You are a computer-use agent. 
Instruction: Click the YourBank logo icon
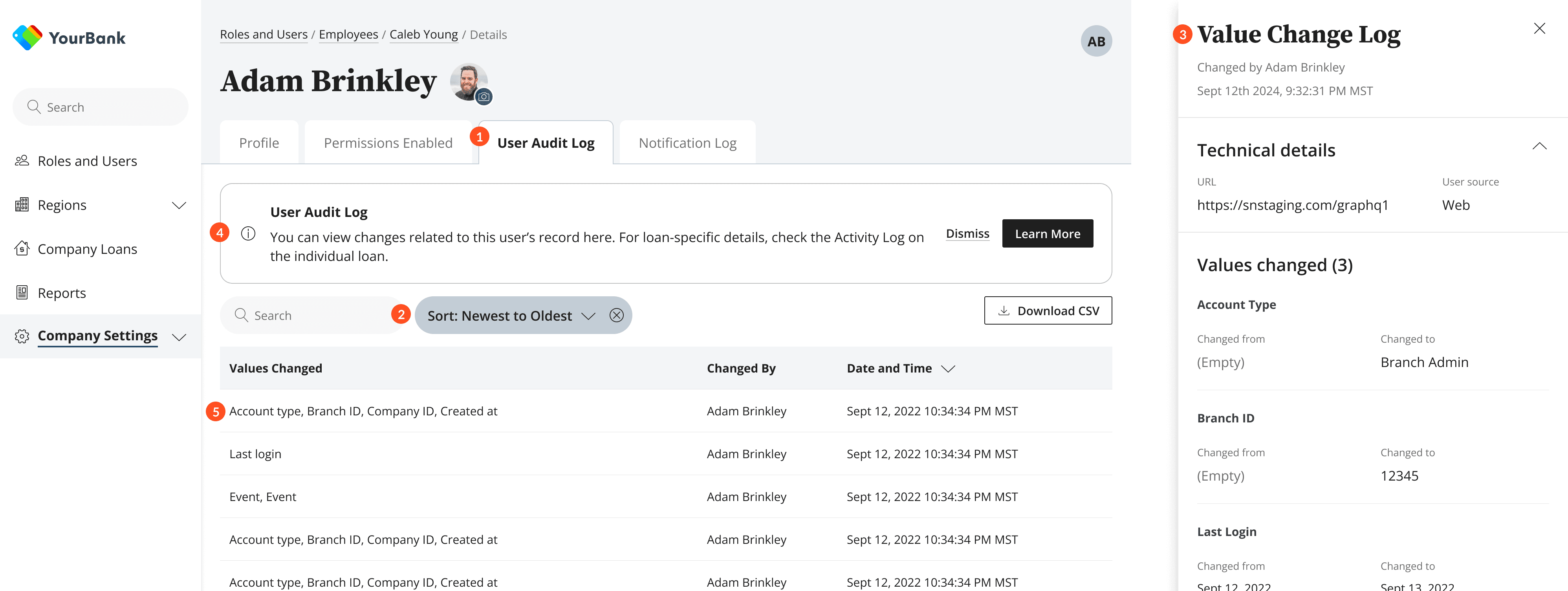tap(27, 37)
